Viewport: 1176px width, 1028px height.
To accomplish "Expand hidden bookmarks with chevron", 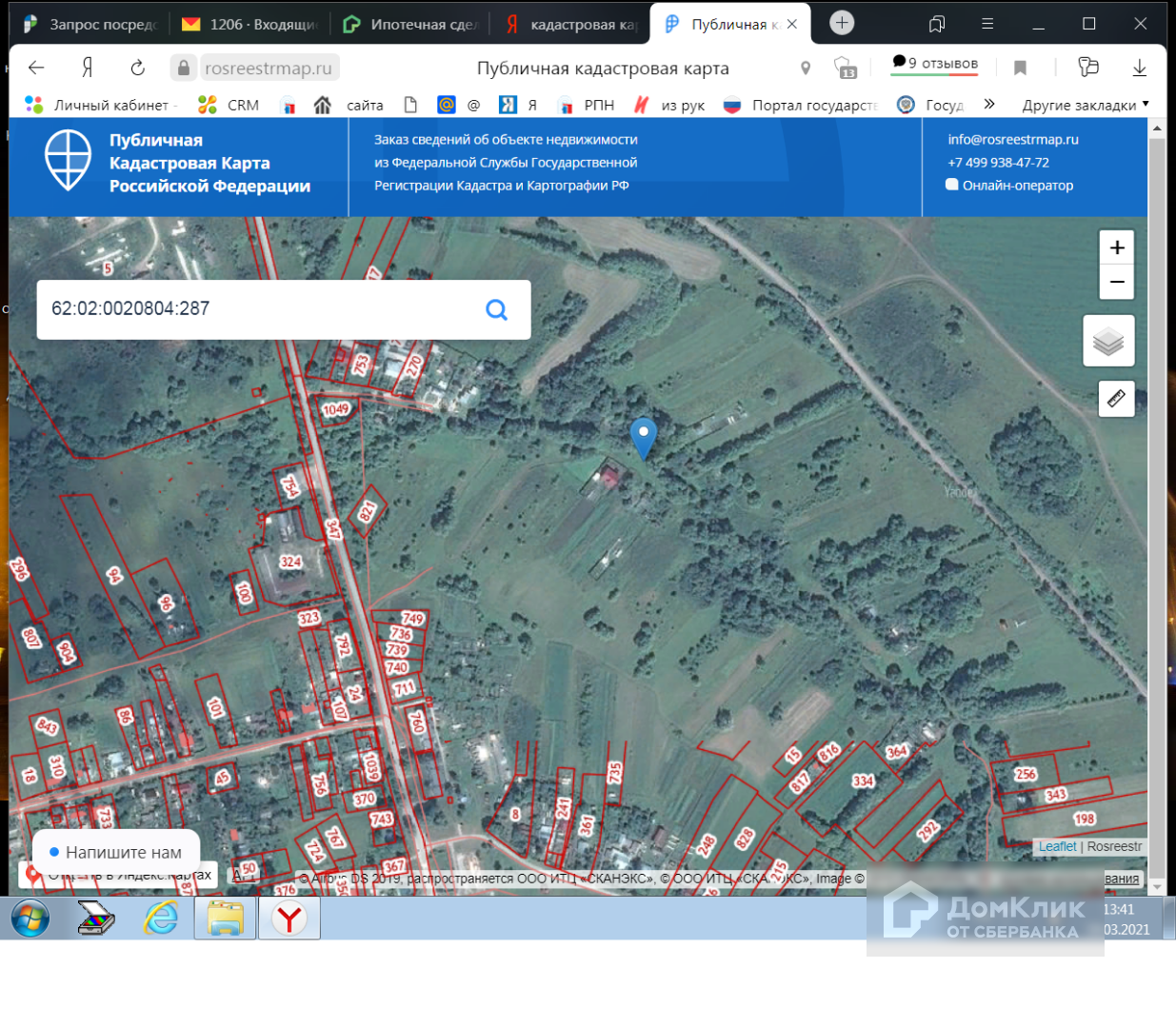I will (989, 104).
